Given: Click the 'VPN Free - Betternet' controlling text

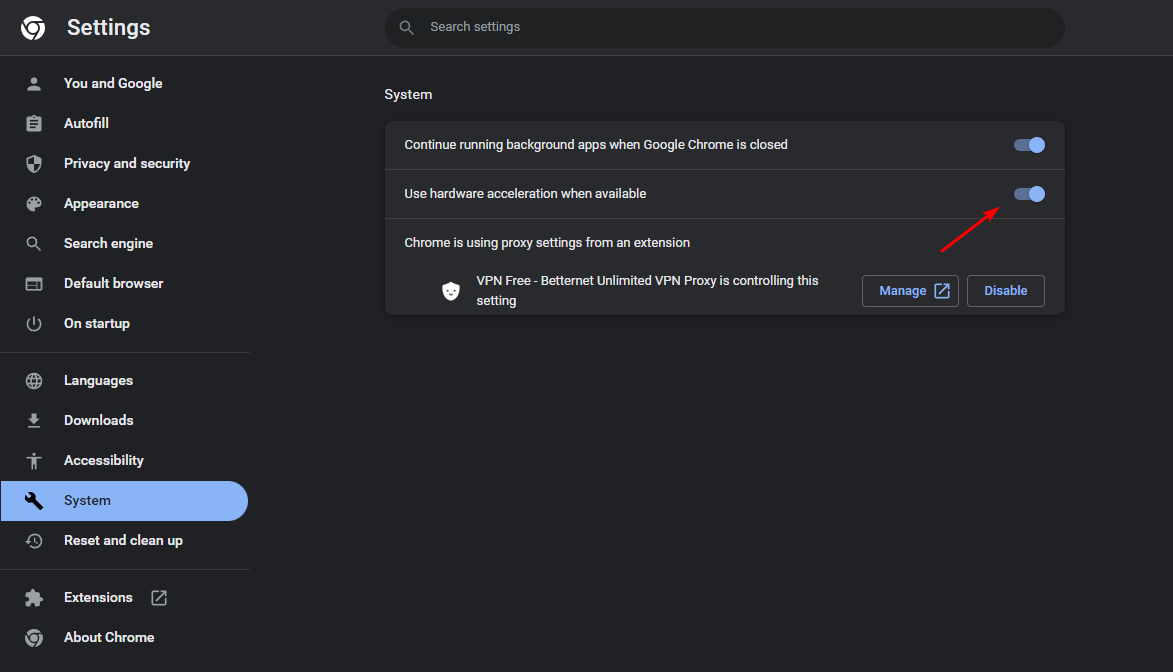Looking at the screenshot, I should [648, 291].
